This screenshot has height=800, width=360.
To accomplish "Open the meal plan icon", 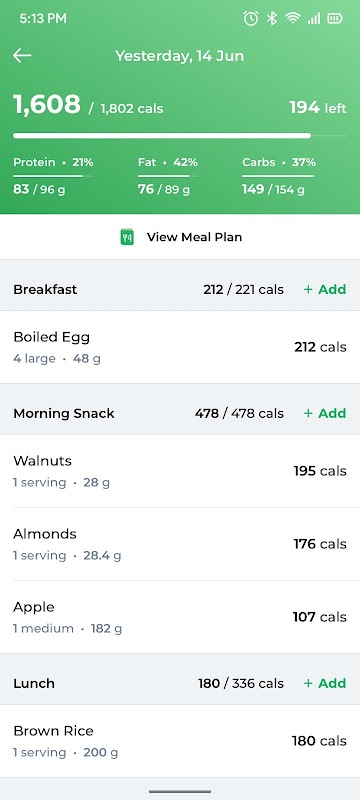I will click(127, 237).
